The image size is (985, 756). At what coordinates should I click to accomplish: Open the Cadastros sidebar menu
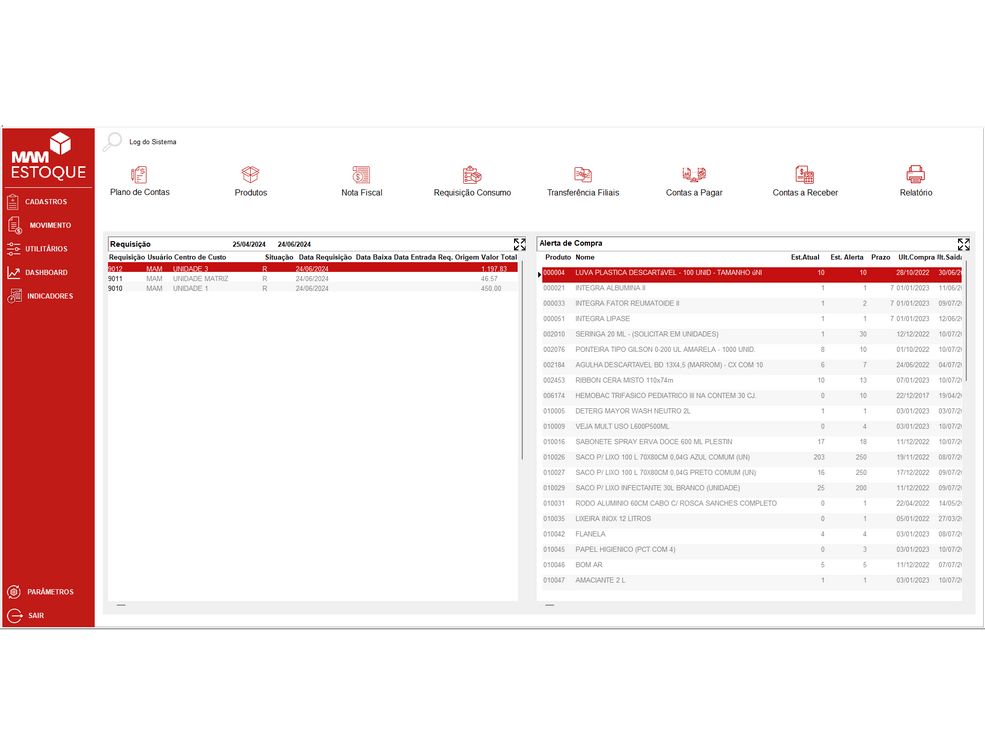(46, 202)
